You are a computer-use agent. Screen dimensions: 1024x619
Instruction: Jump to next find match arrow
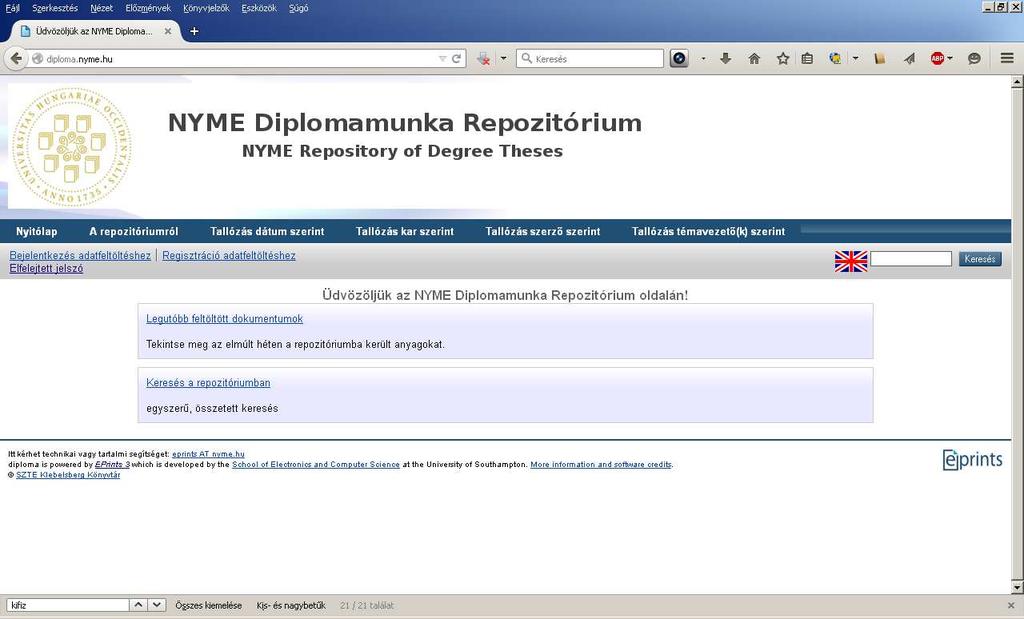tap(157, 605)
